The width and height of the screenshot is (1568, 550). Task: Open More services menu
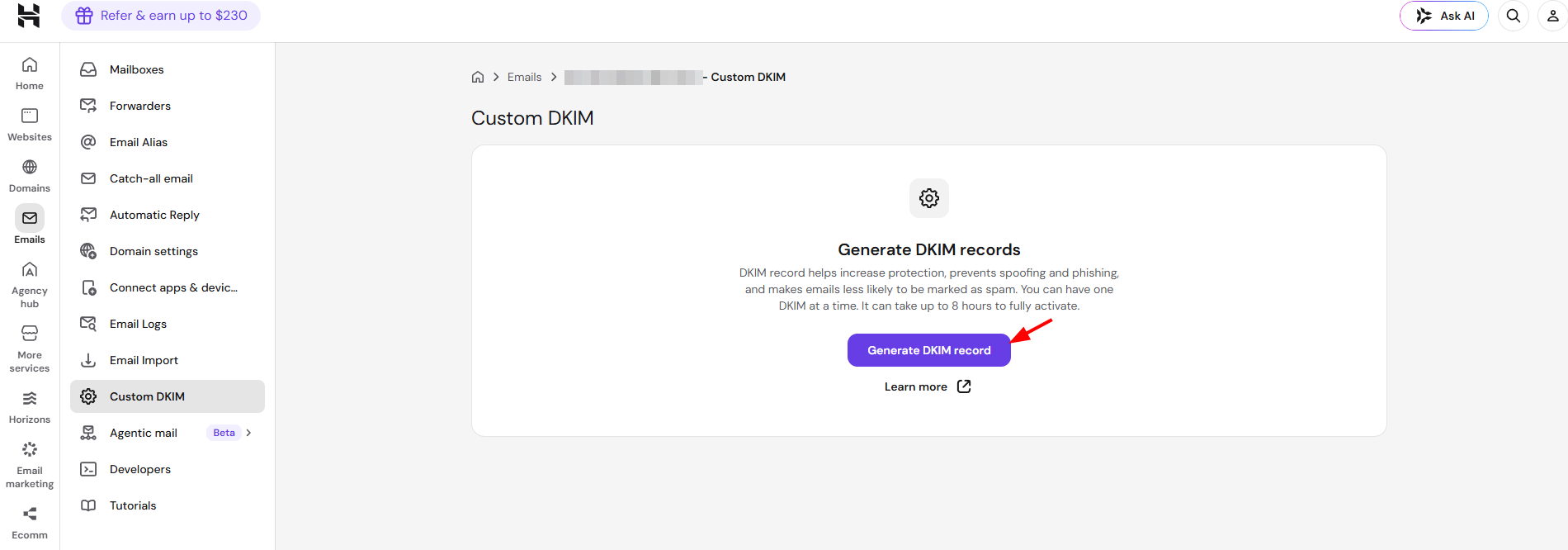[x=30, y=349]
